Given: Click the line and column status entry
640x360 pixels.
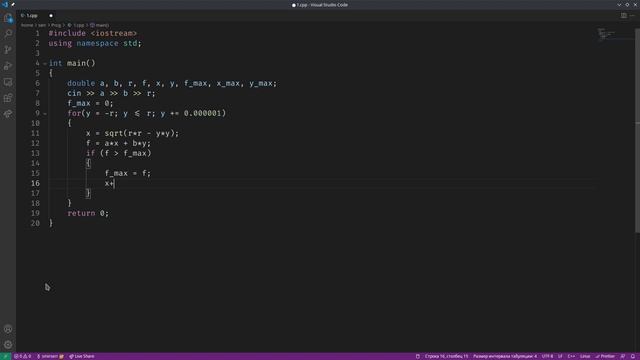Looking at the screenshot, I should pyautogui.click(x=447, y=356).
